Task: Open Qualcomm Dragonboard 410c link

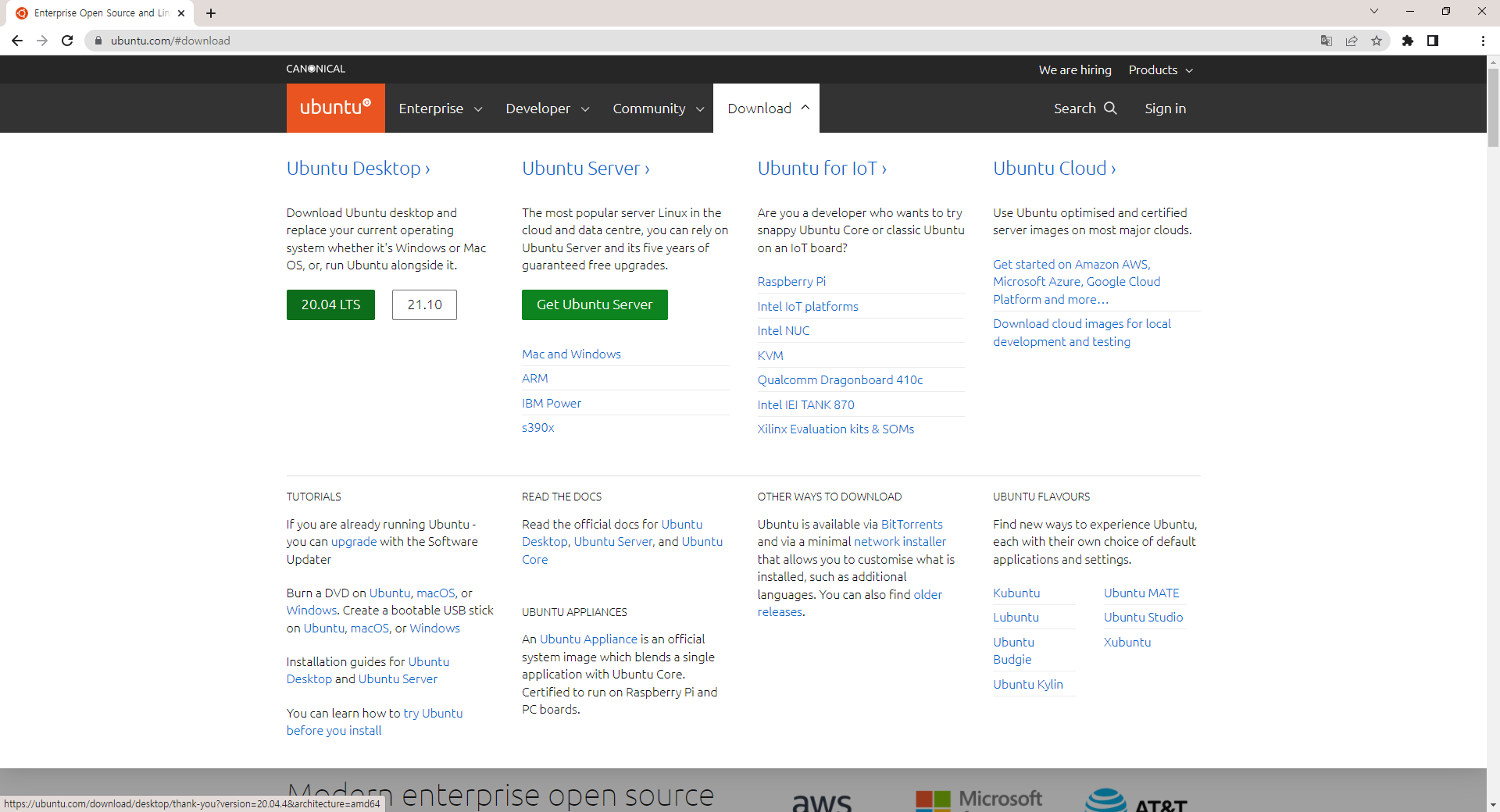Action: pos(840,380)
